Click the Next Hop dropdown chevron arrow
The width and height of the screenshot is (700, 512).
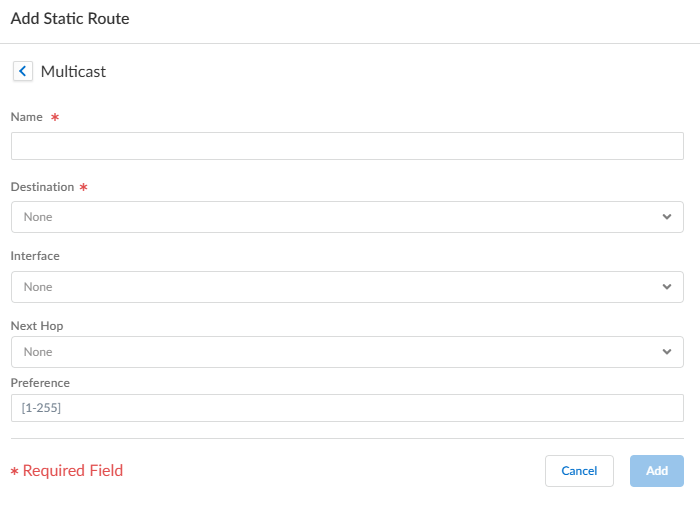pos(667,352)
